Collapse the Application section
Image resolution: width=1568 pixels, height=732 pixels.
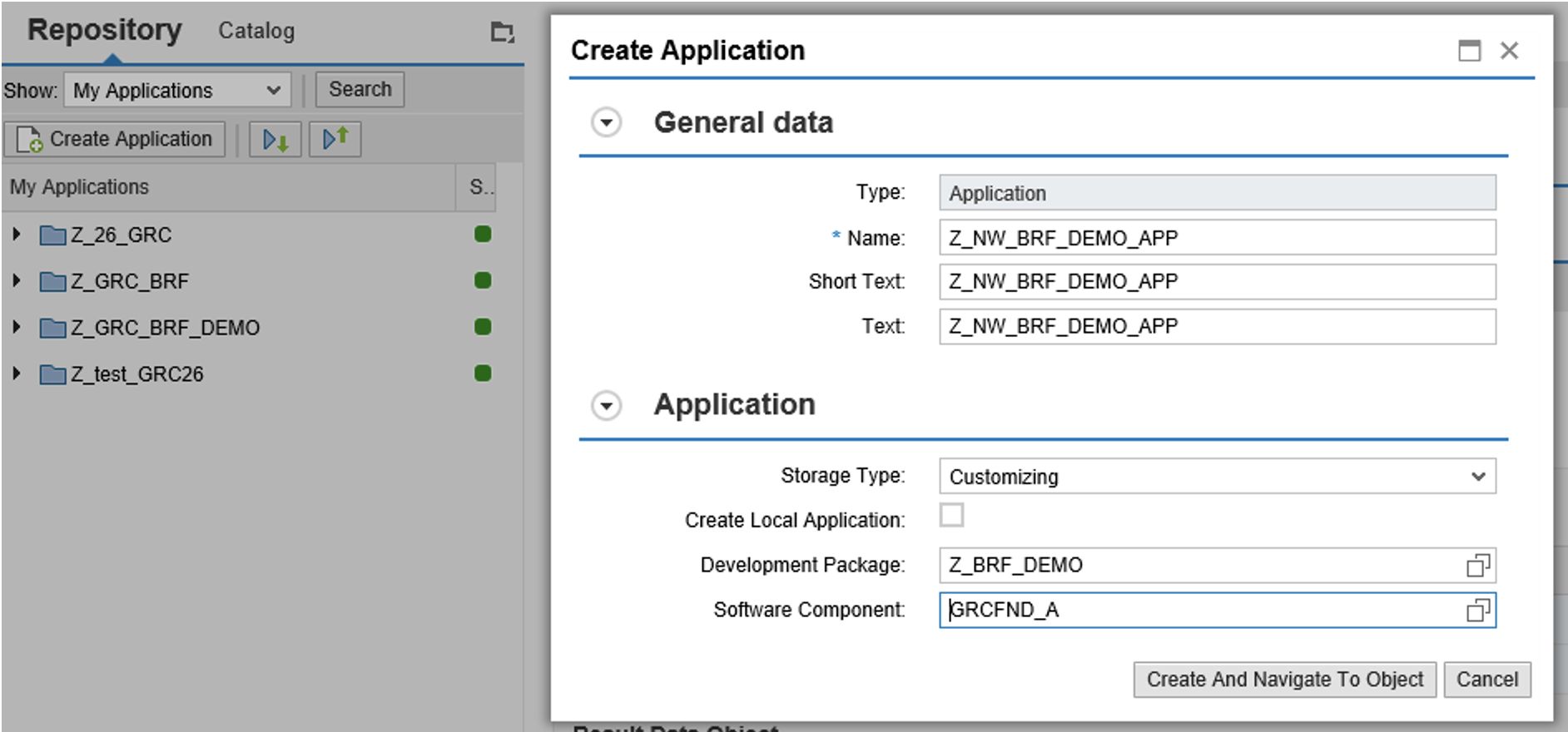[x=607, y=406]
